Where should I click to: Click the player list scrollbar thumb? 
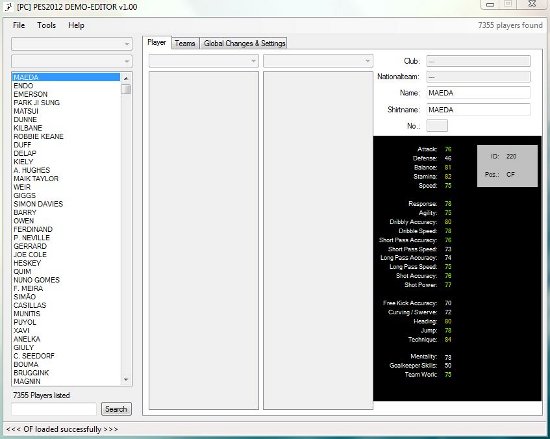[126, 89]
